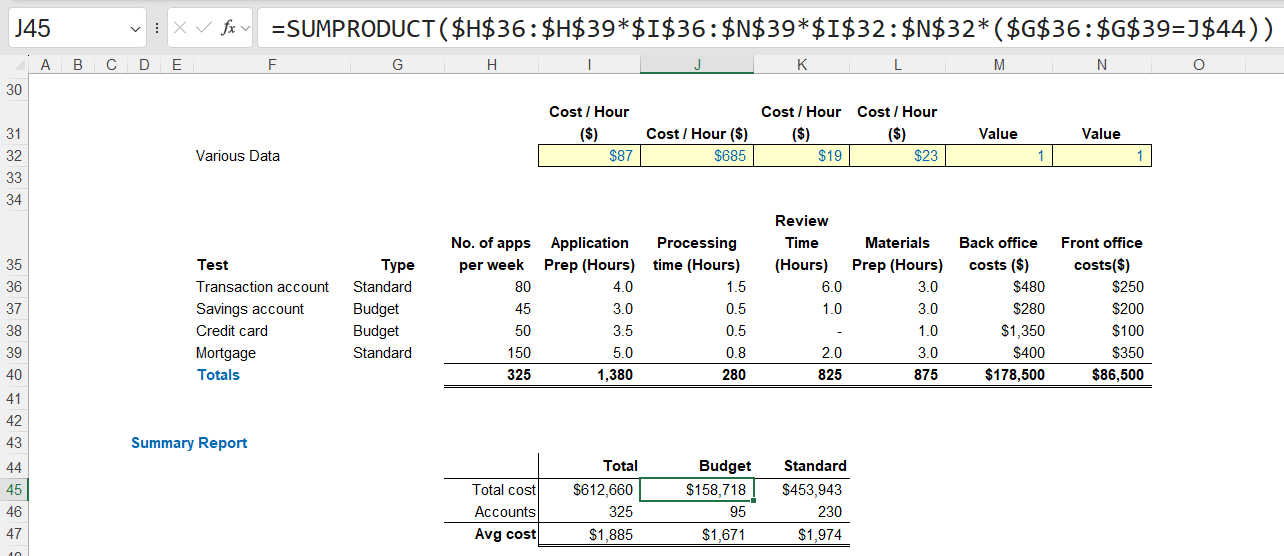Click the Summary Report heading cell

189,443
